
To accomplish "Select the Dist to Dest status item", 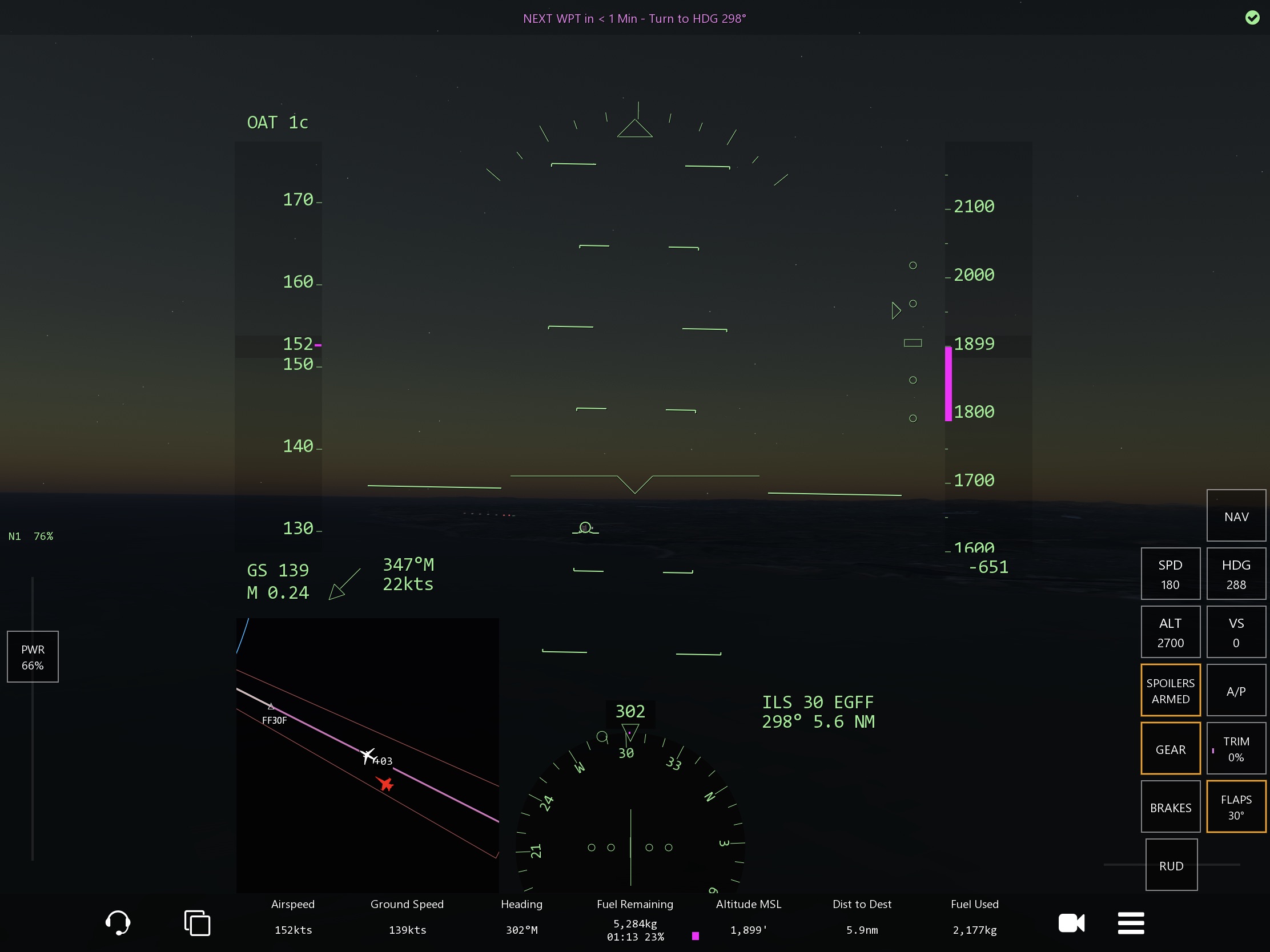I will pos(862,917).
